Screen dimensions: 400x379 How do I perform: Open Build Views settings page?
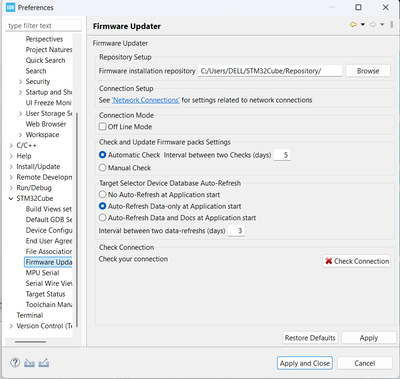coord(49,209)
